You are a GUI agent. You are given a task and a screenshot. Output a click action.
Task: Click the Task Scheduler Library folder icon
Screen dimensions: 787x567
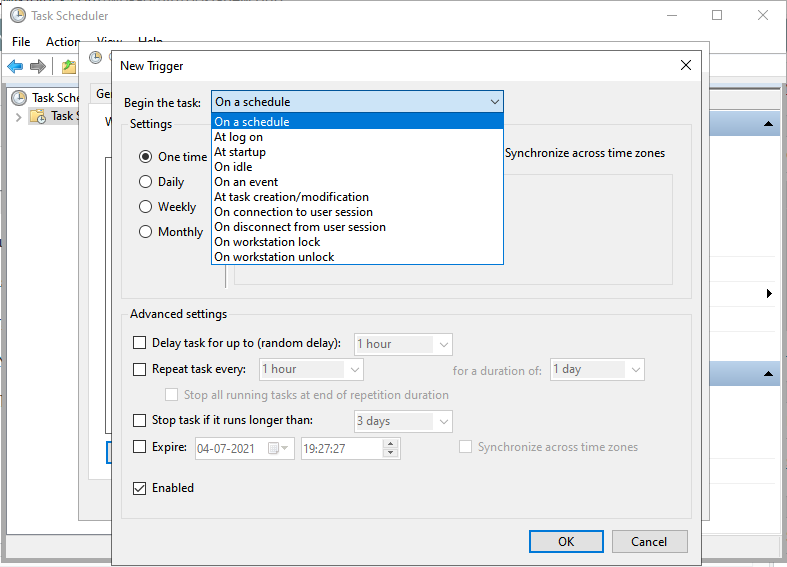pos(38,116)
